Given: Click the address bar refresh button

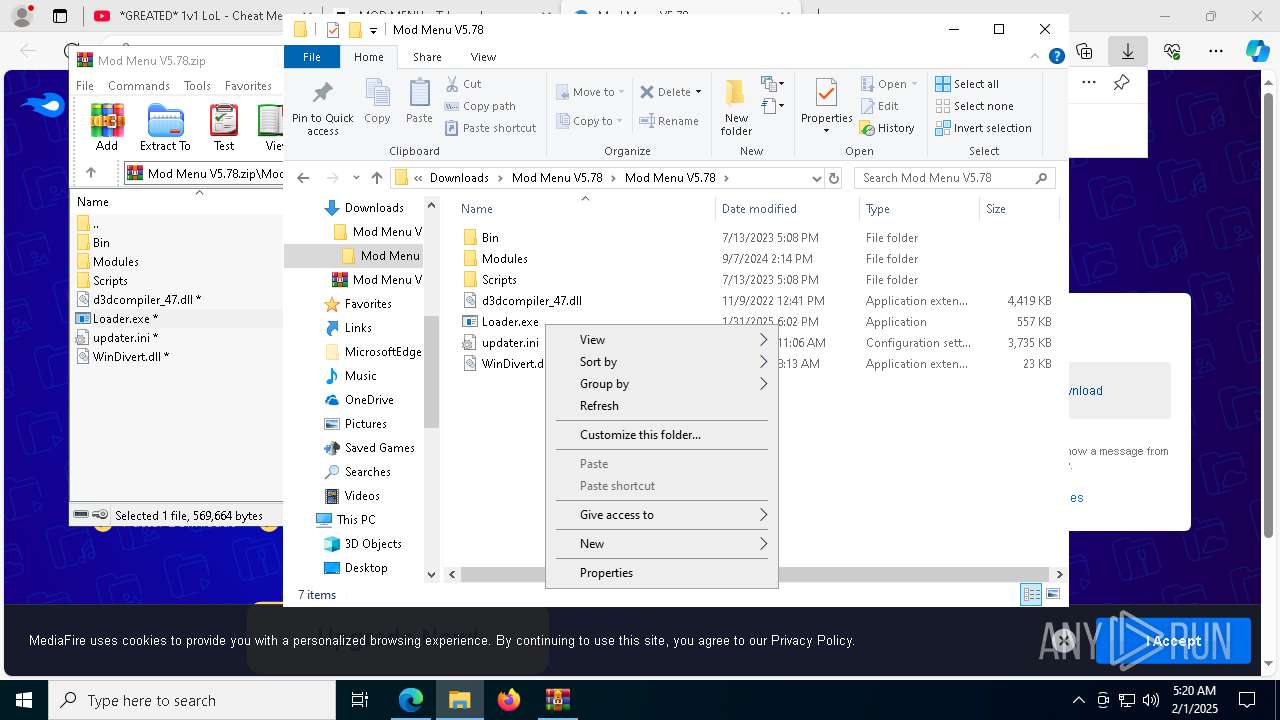Looking at the screenshot, I should click(834, 178).
